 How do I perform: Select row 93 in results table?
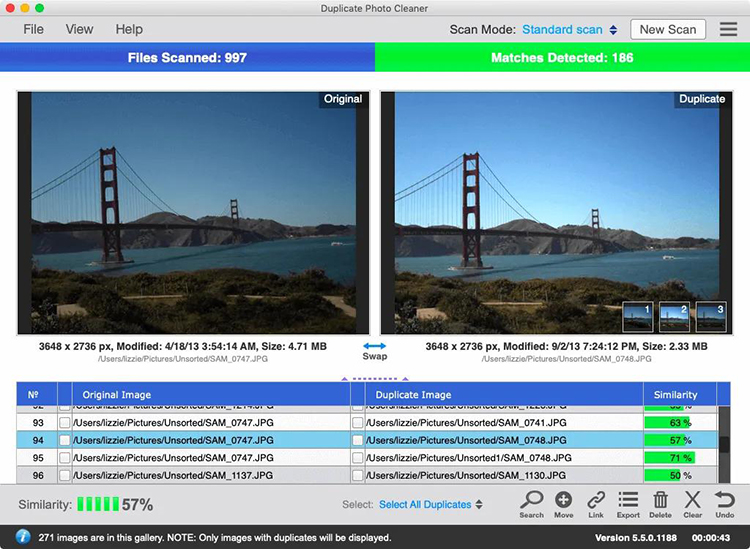point(367,422)
